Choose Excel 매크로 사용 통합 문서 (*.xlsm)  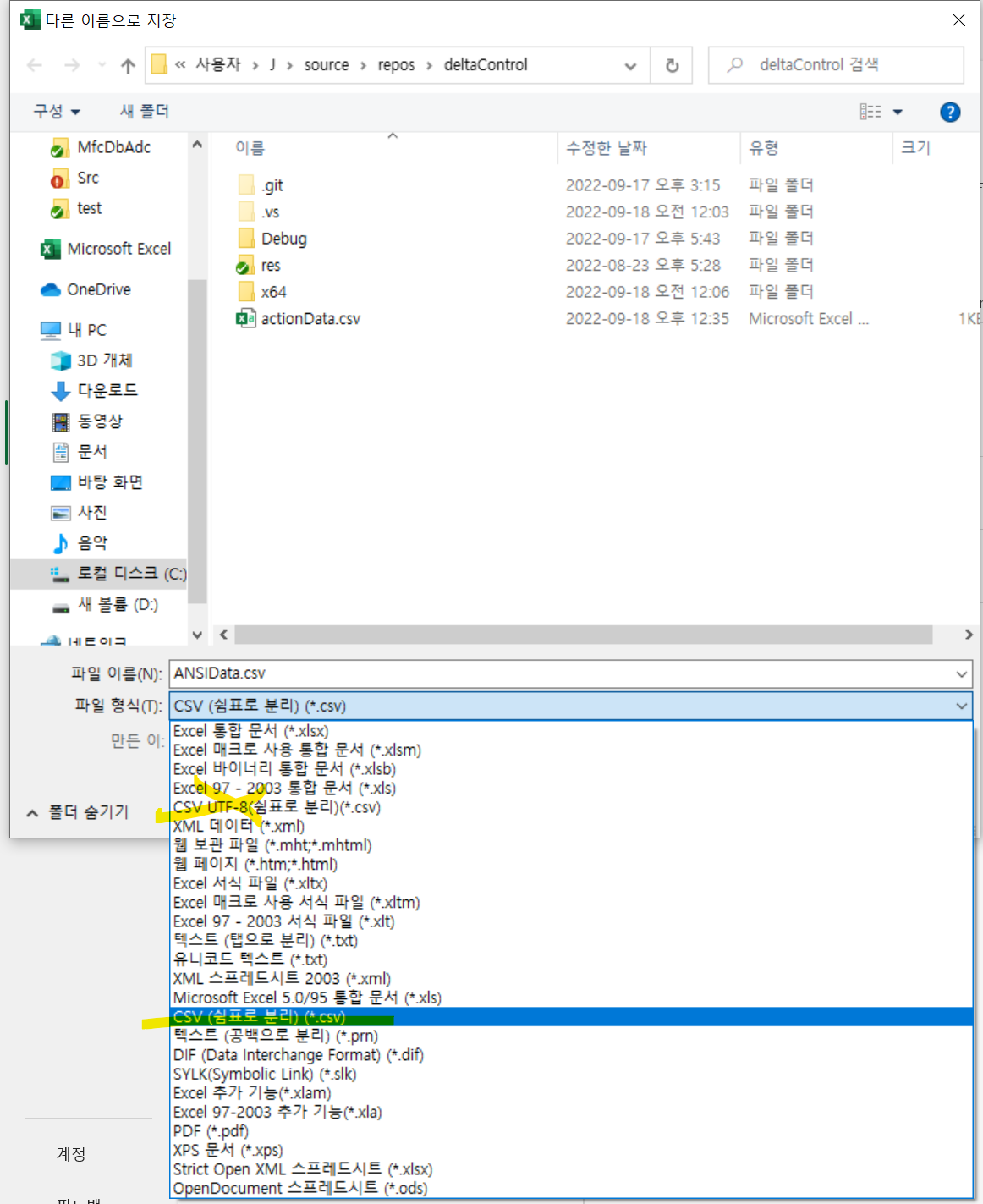click(x=571, y=750)
